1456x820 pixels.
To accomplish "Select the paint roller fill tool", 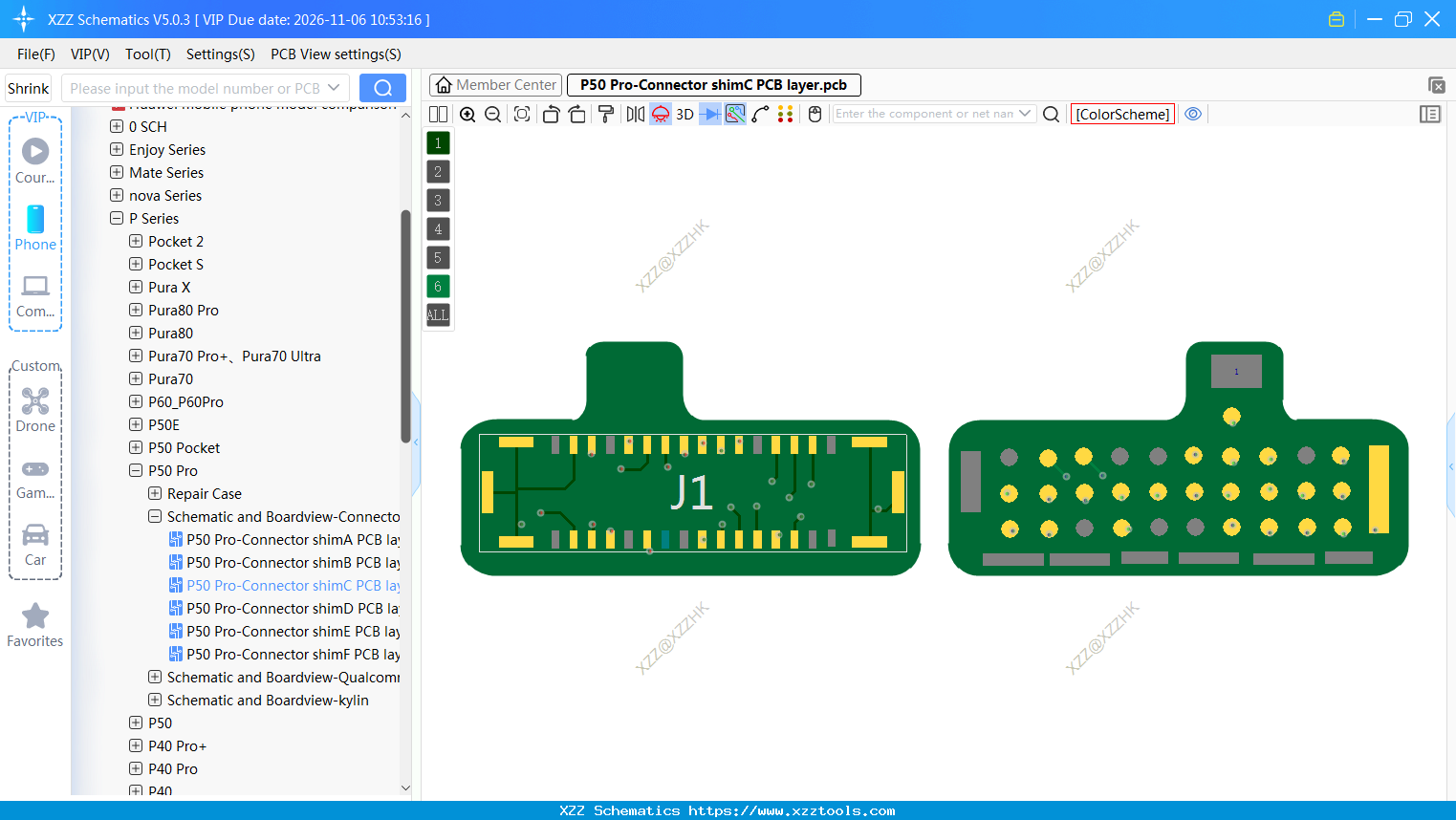I will [605, 114].
